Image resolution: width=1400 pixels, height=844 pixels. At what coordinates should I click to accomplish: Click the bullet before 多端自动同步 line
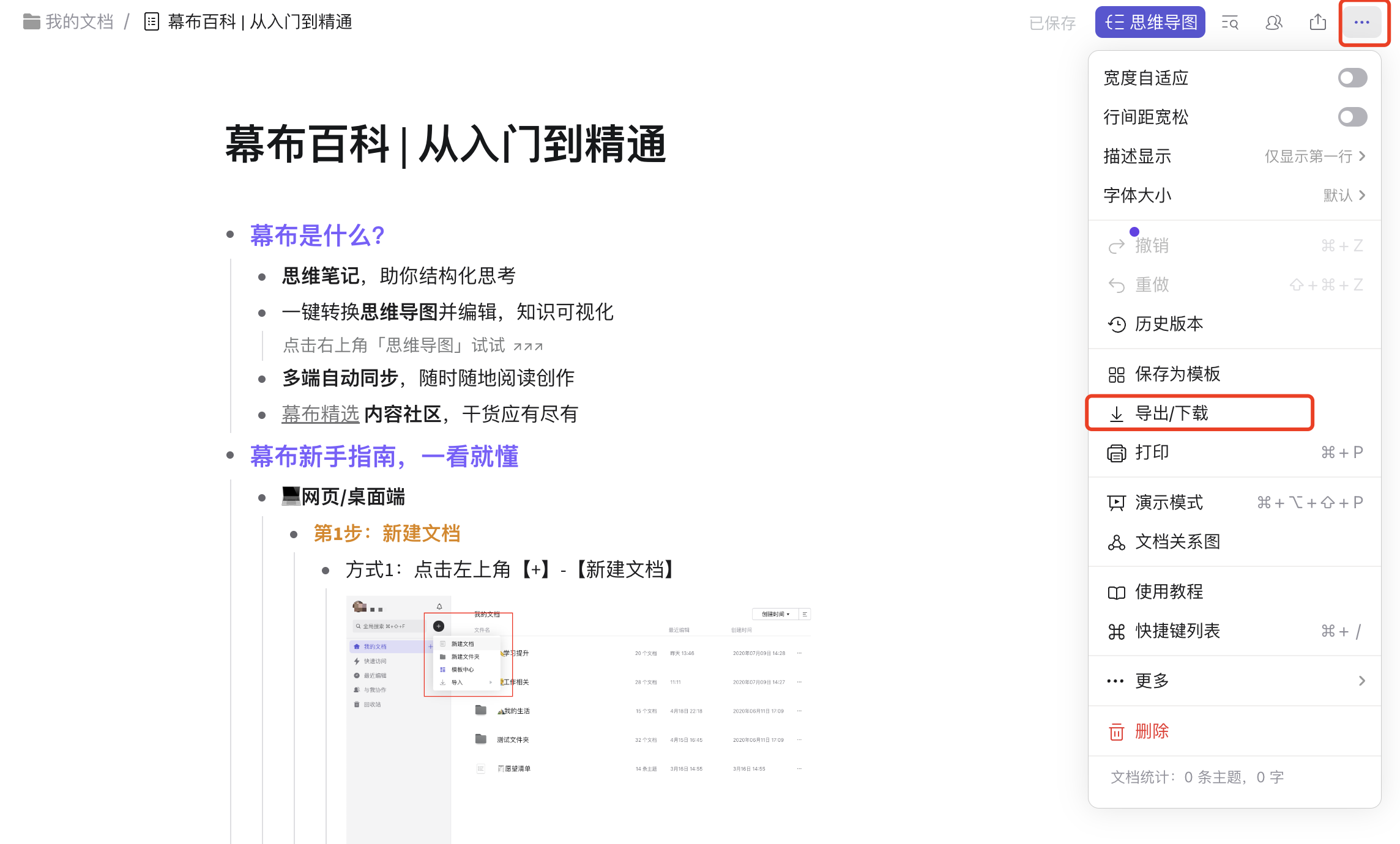coord(262,379)
